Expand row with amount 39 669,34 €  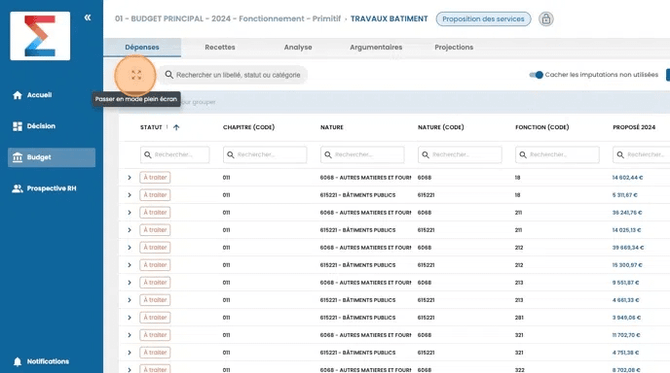tap(129, 247)
